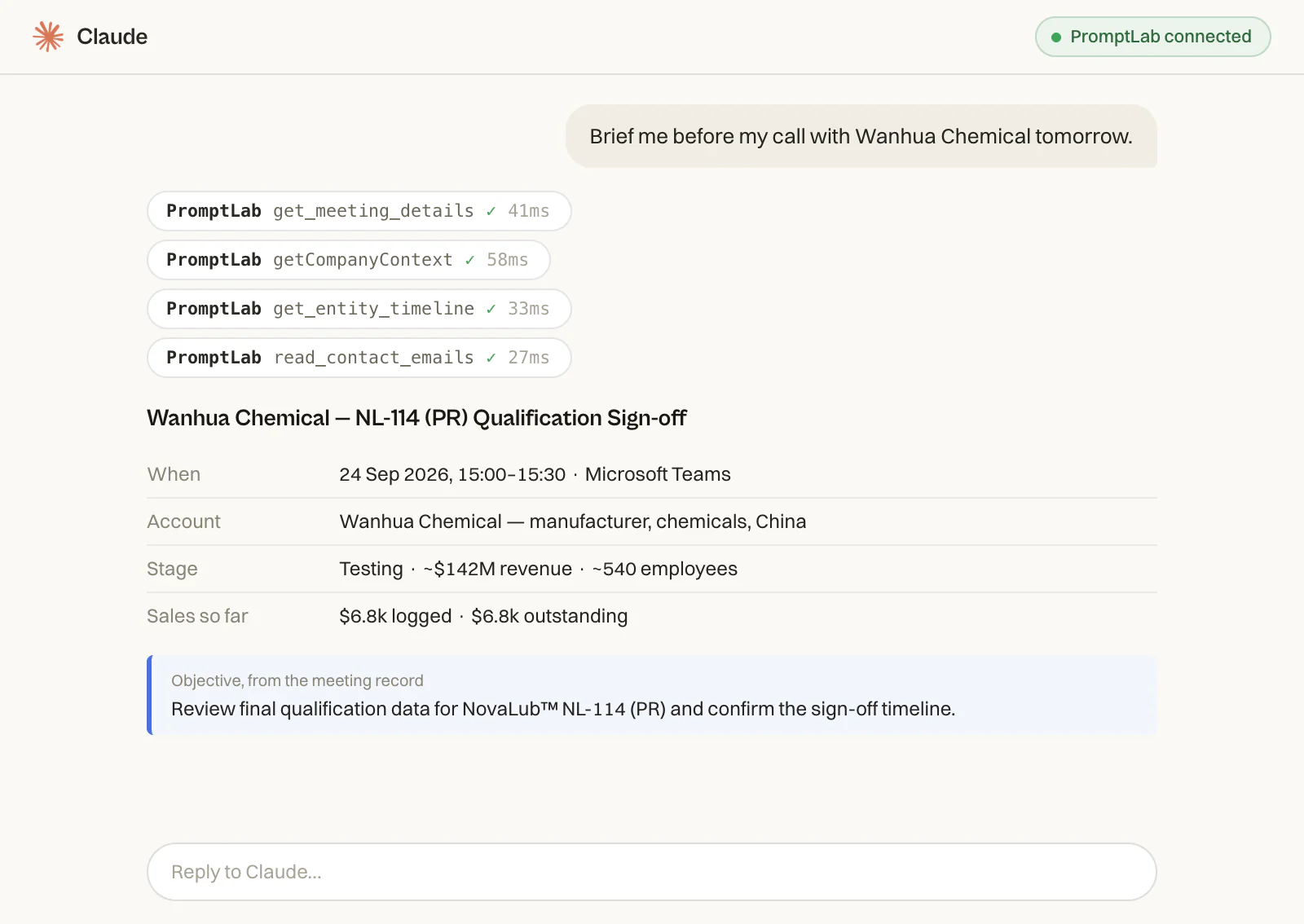Click the Stage value starting with "Testing"

[539, 569]
